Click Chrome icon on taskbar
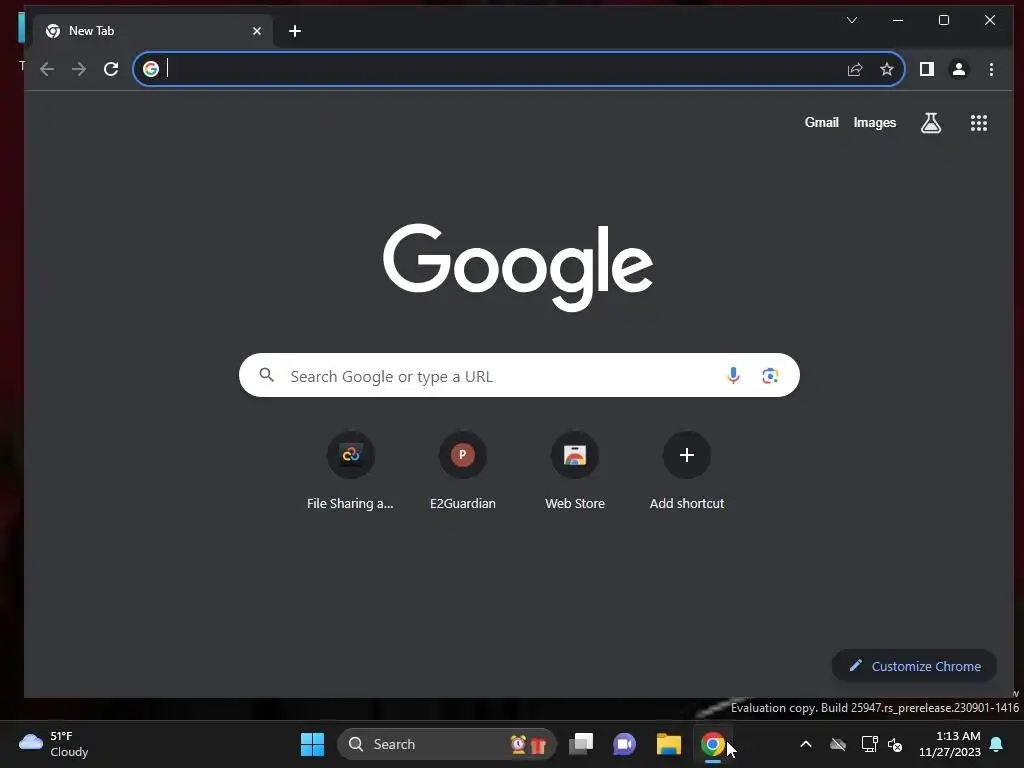1024x768 pixels. [712, 744]
